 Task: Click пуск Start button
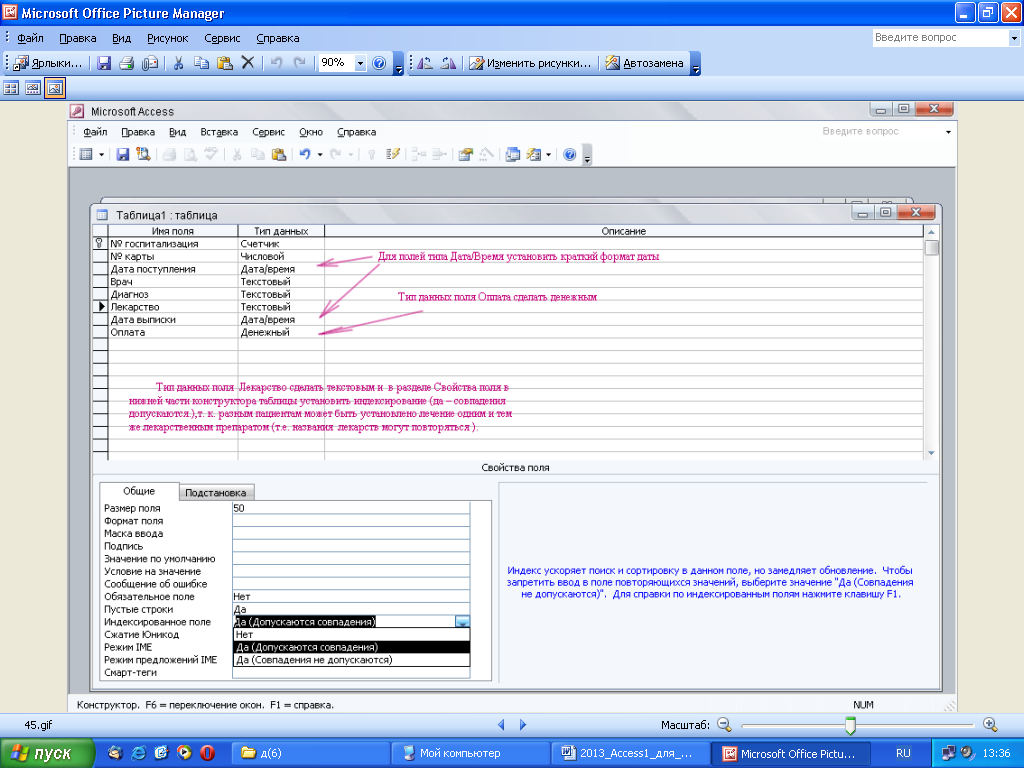point(47,754)
